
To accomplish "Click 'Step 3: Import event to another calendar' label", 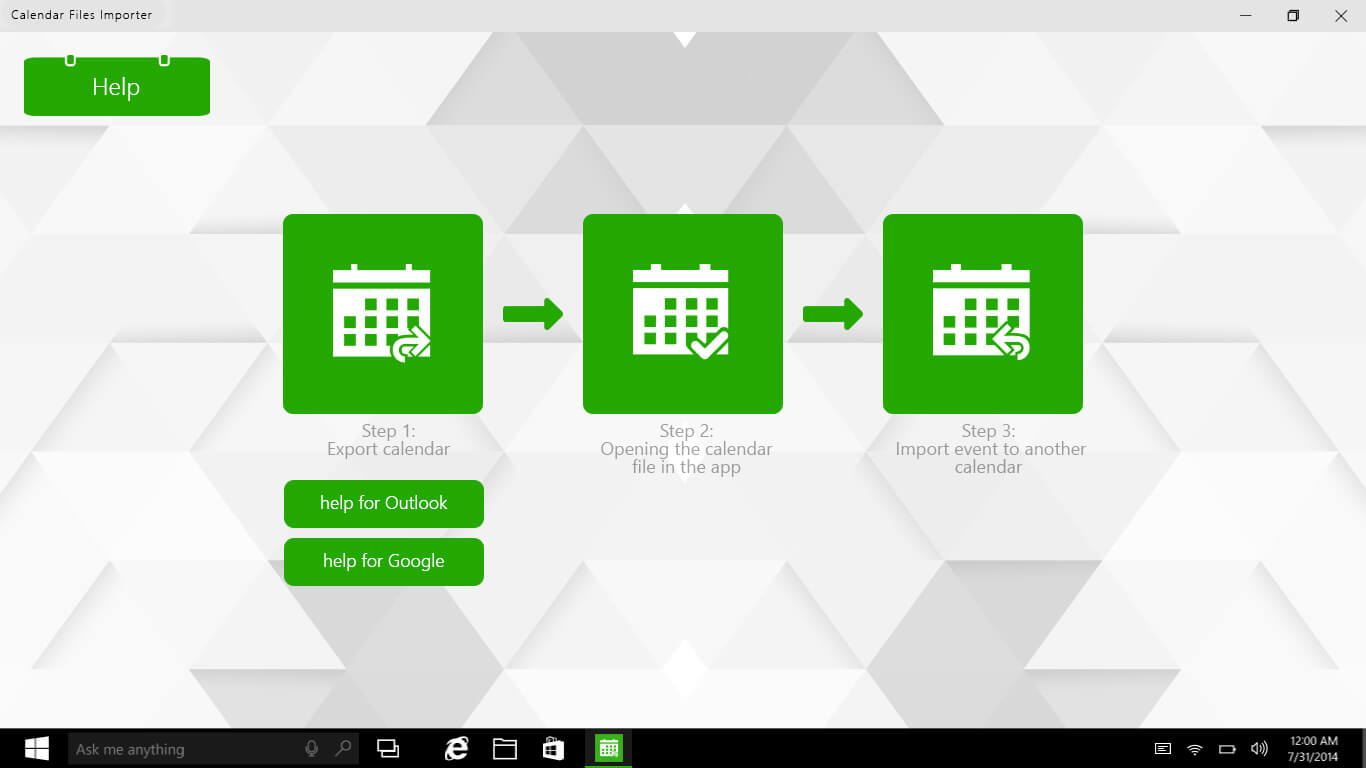I will pos(989,449).
